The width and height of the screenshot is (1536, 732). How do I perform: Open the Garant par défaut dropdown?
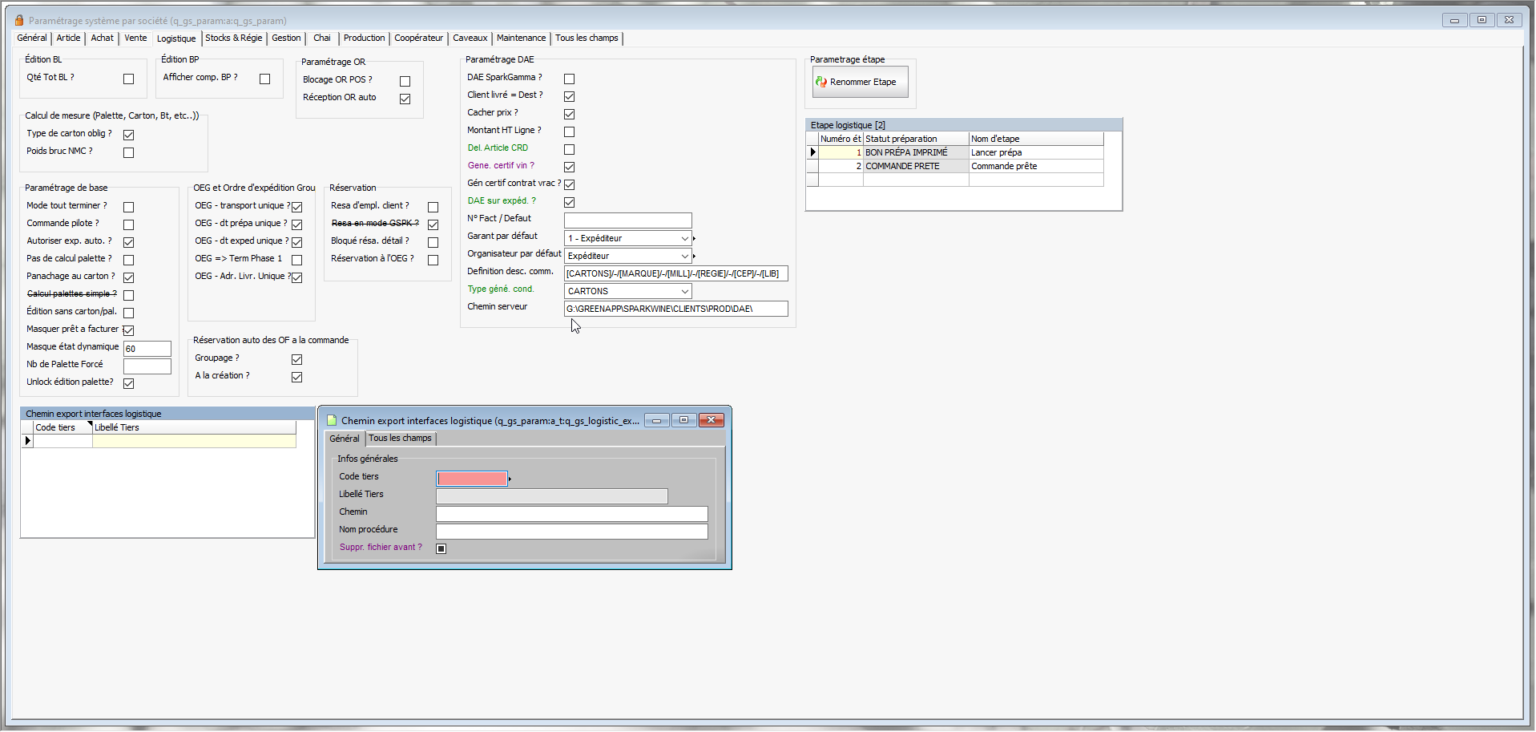pyautogui.click(x=684, y=239)
